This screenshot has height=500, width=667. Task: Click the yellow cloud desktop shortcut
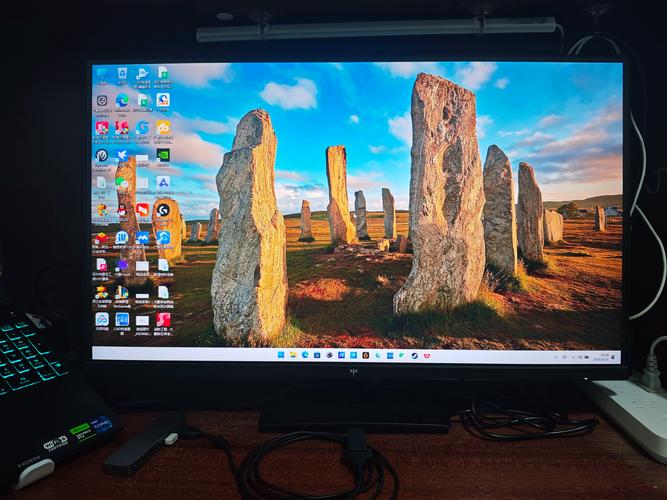[163, 127]
